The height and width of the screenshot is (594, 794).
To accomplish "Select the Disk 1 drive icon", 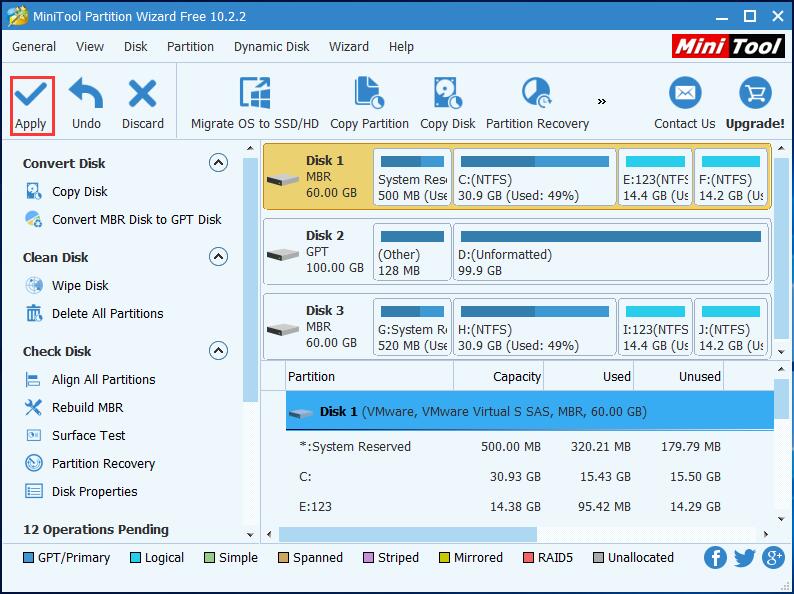I will pyautogui.click(x=283, y=179).
